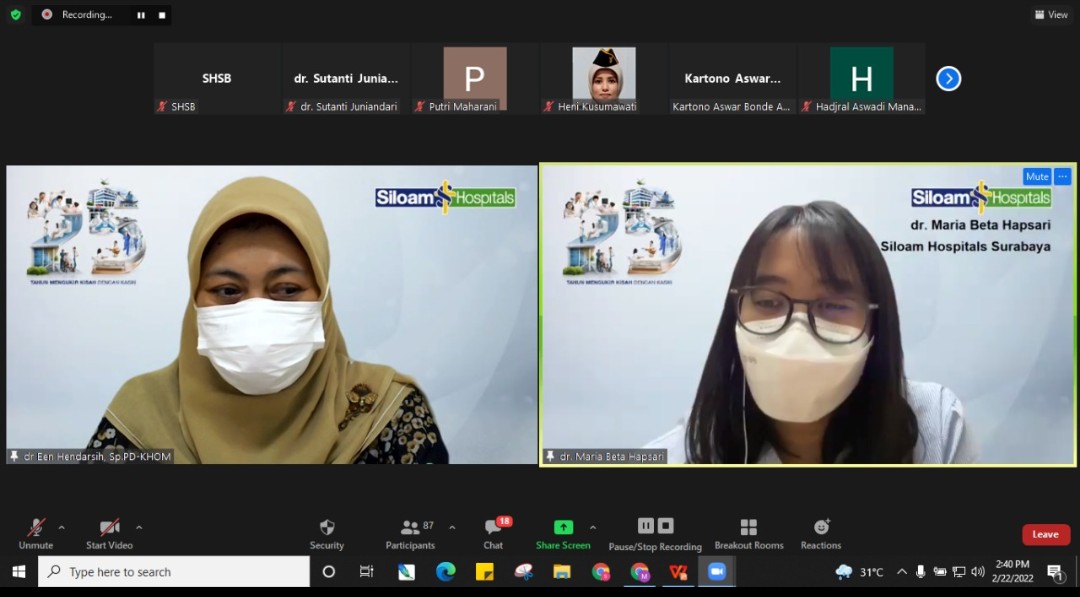Start sharing with green Share Screen
1080x597 pixels.
[563, 533]
